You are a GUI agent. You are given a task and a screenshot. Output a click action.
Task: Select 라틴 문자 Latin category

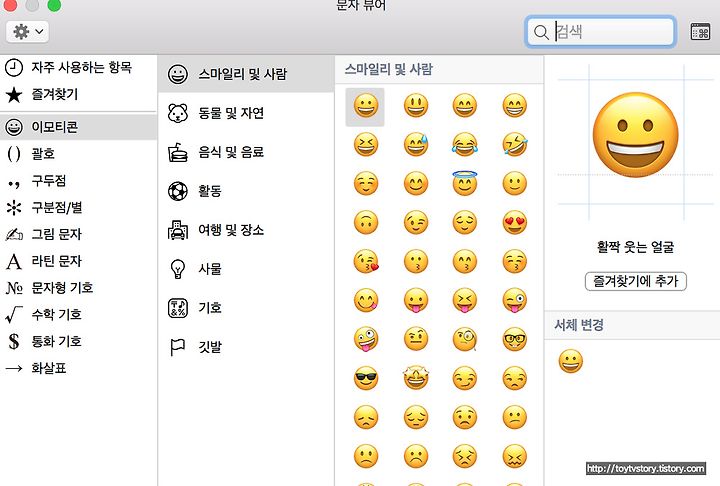79,261
